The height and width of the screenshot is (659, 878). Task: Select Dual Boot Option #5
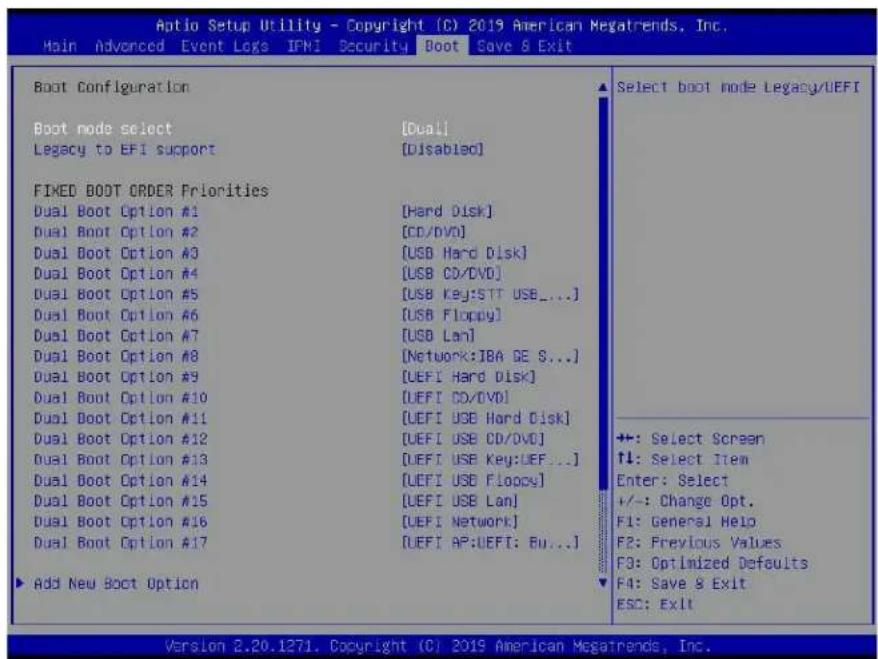[116, 295]
